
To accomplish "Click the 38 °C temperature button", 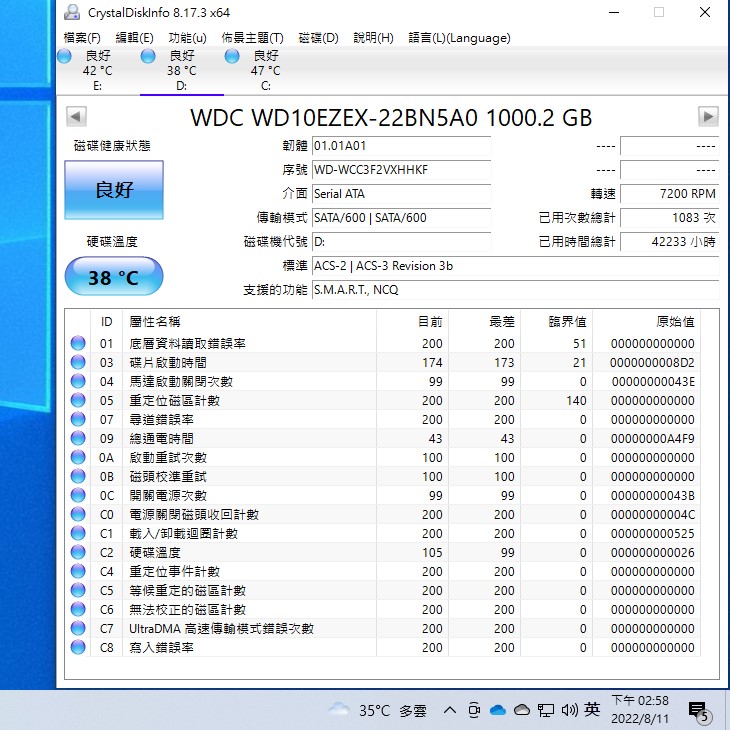I will pos(113,277).
